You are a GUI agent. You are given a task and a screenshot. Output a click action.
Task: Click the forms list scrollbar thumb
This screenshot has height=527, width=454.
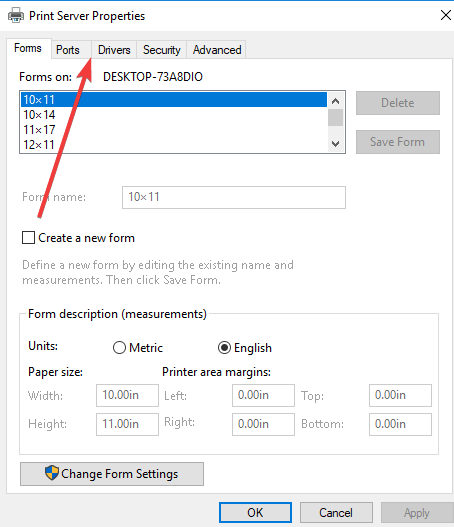point(335,118)
